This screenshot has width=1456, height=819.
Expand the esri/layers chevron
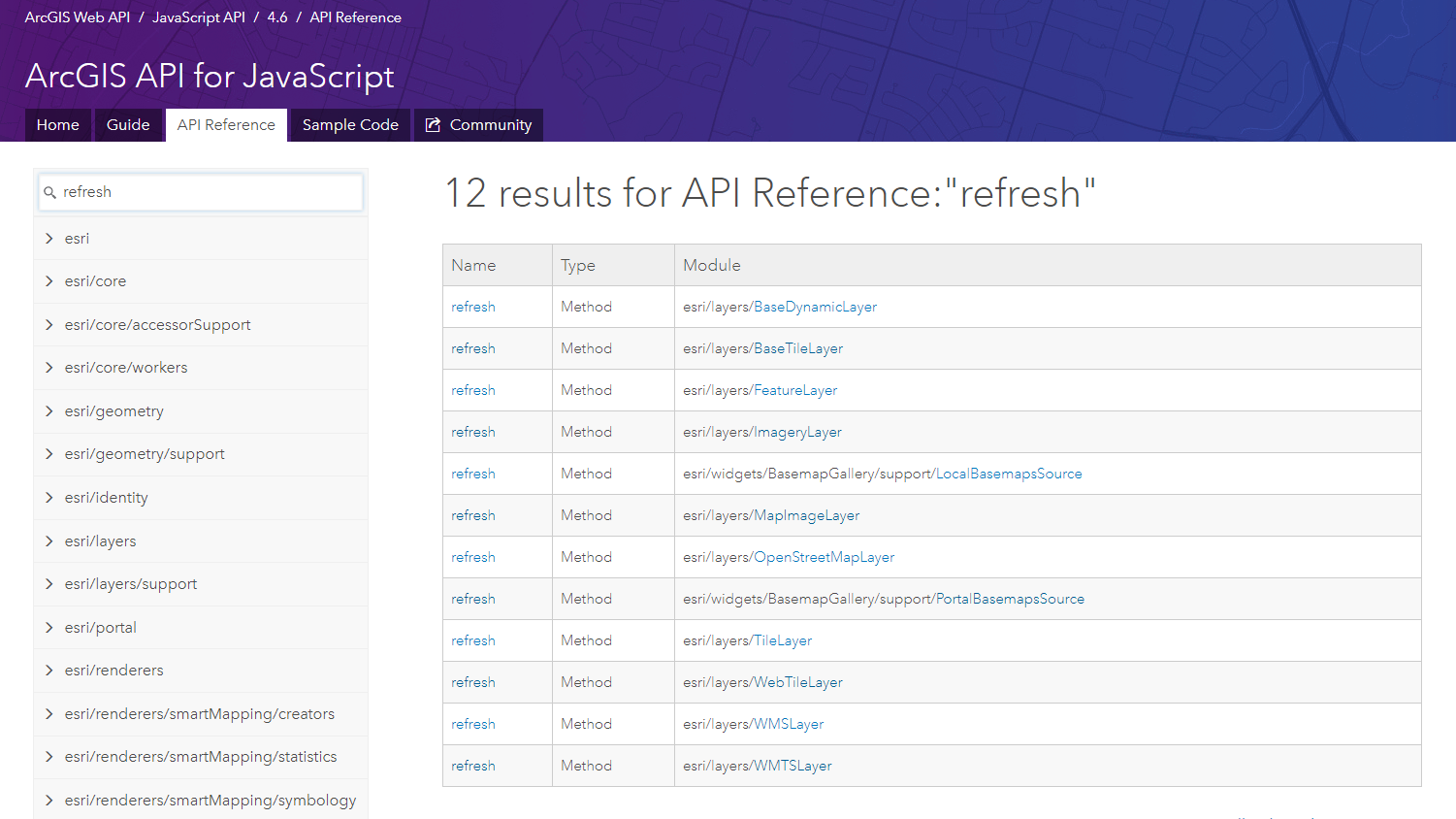point(49,541)
